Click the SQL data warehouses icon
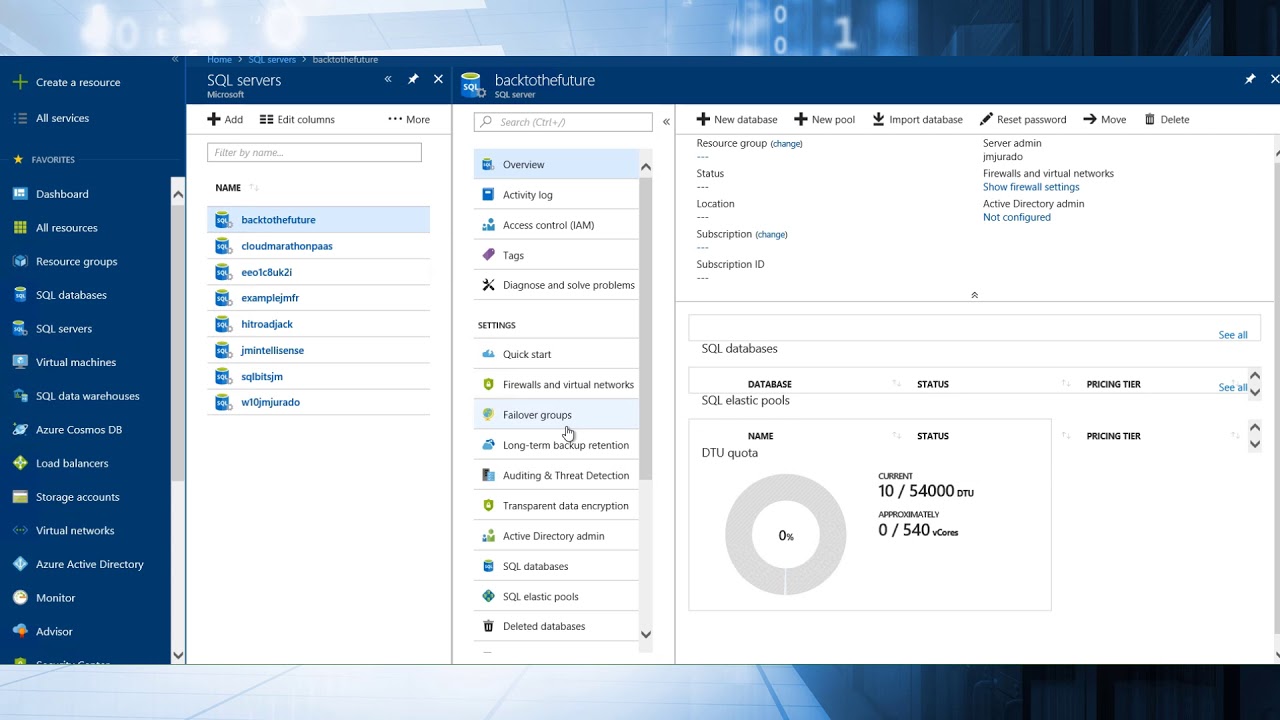1280x720 pixels. 20,396
